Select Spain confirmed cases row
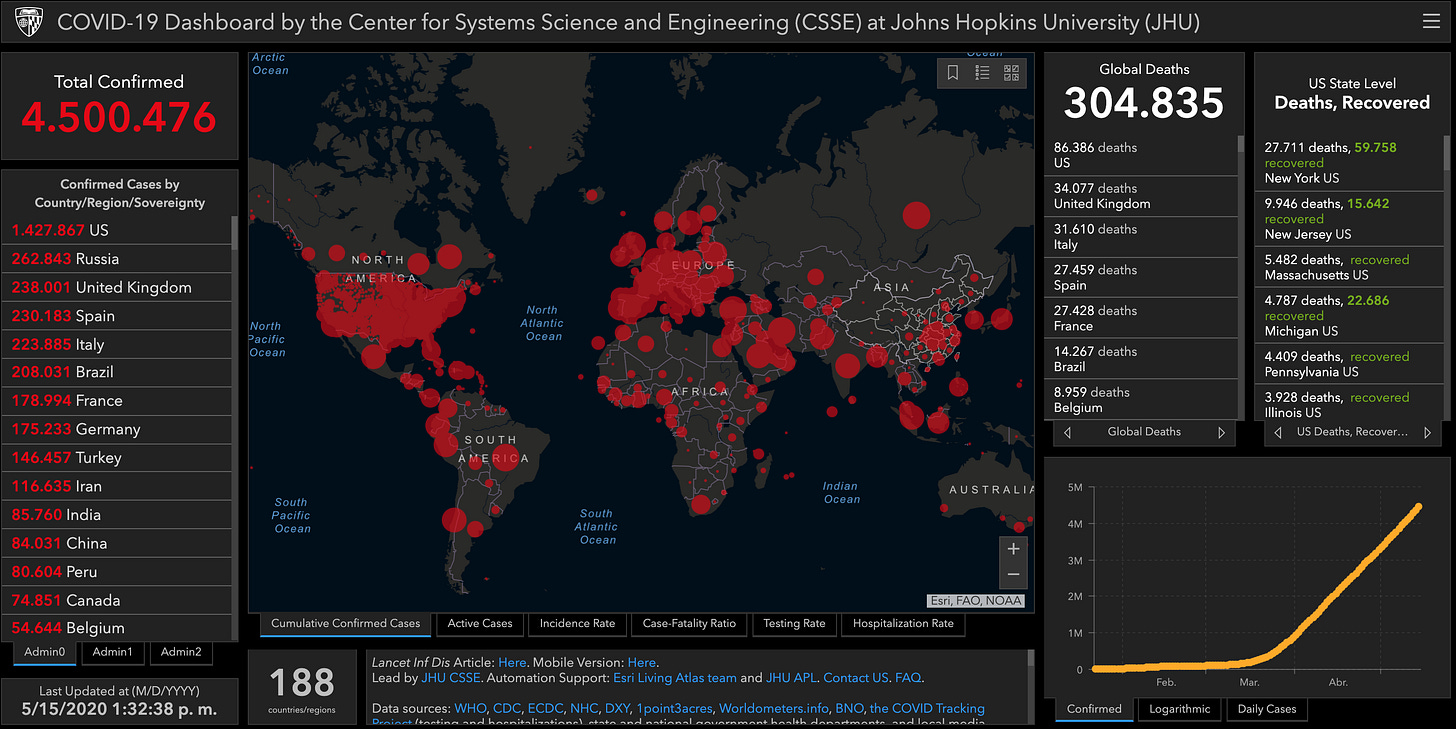 (117, 315)
